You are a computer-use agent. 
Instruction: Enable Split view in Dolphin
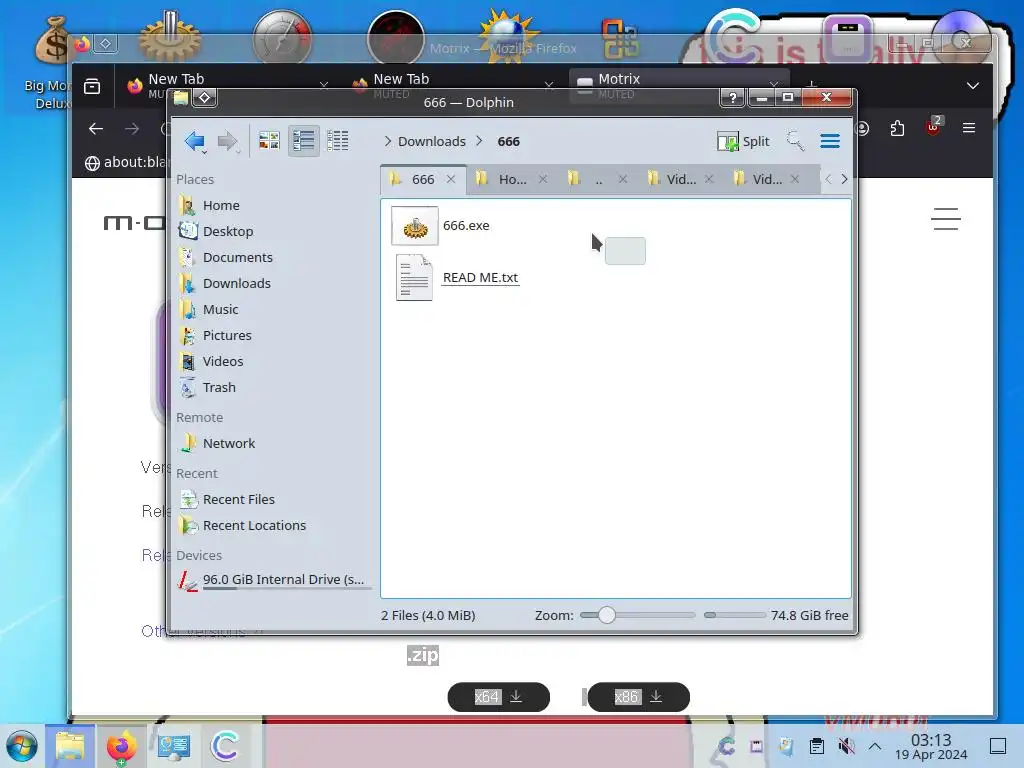pos(744,141)
